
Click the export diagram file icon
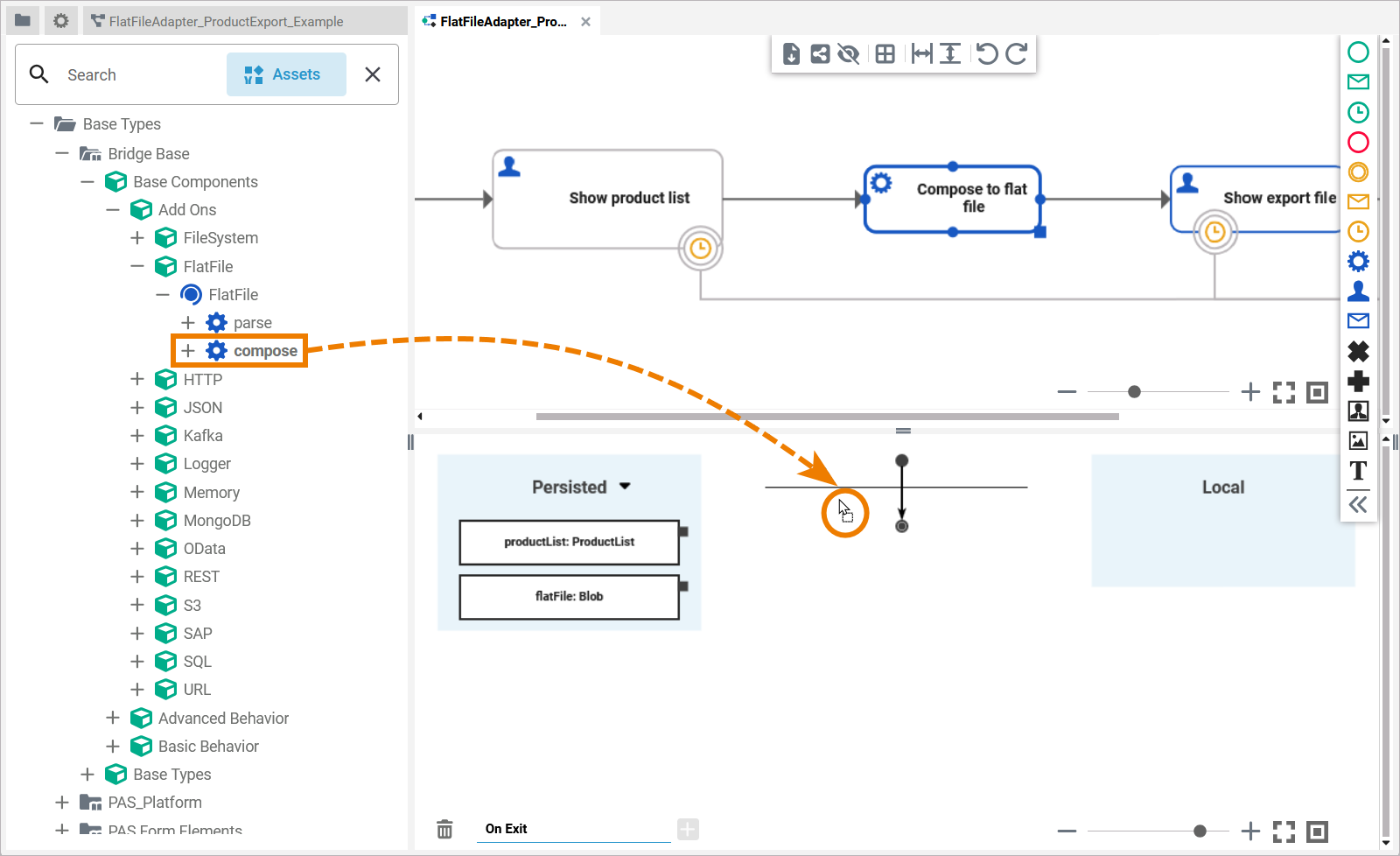(791, 54)
